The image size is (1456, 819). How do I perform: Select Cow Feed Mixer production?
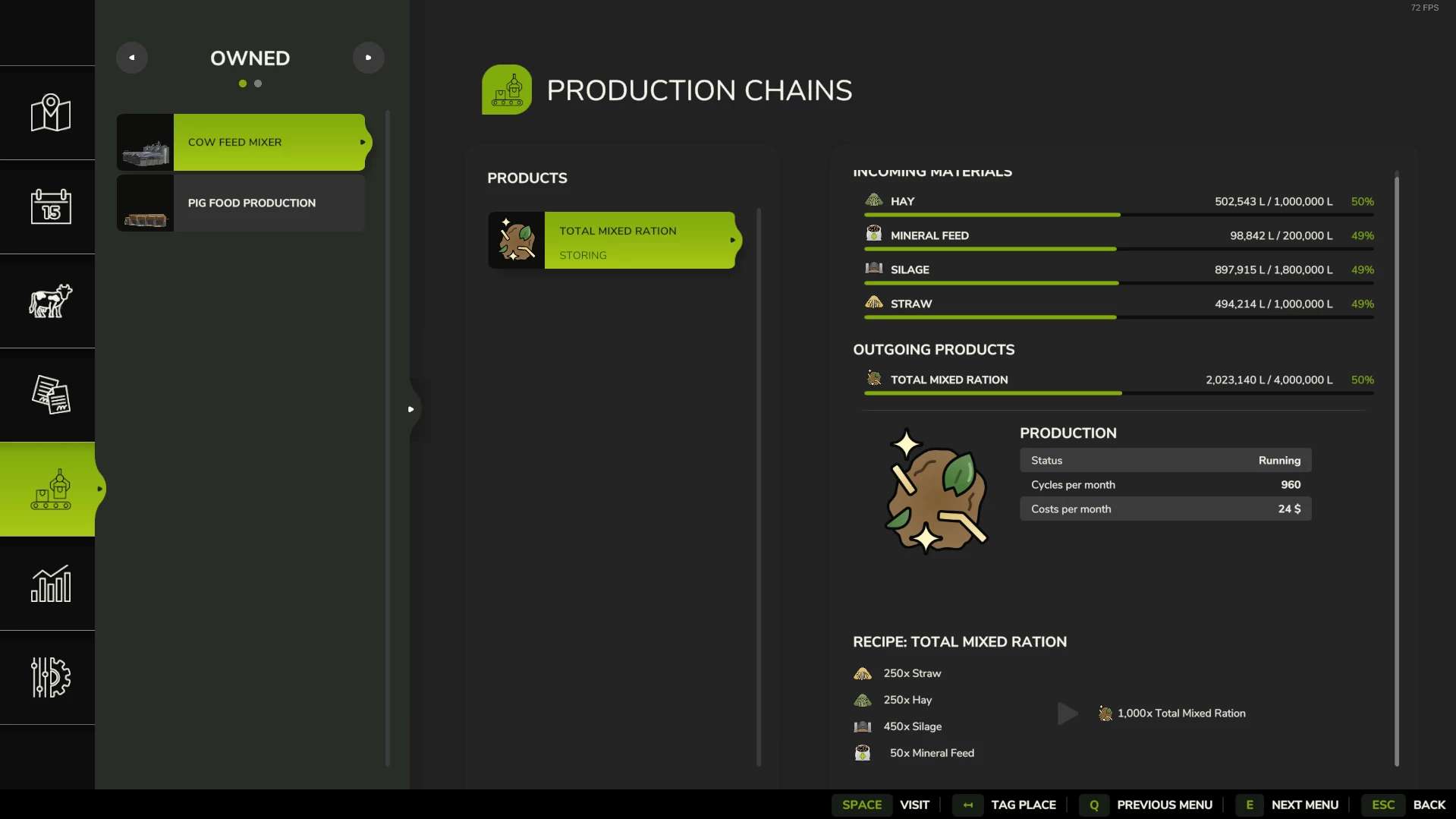coord(241,142)
